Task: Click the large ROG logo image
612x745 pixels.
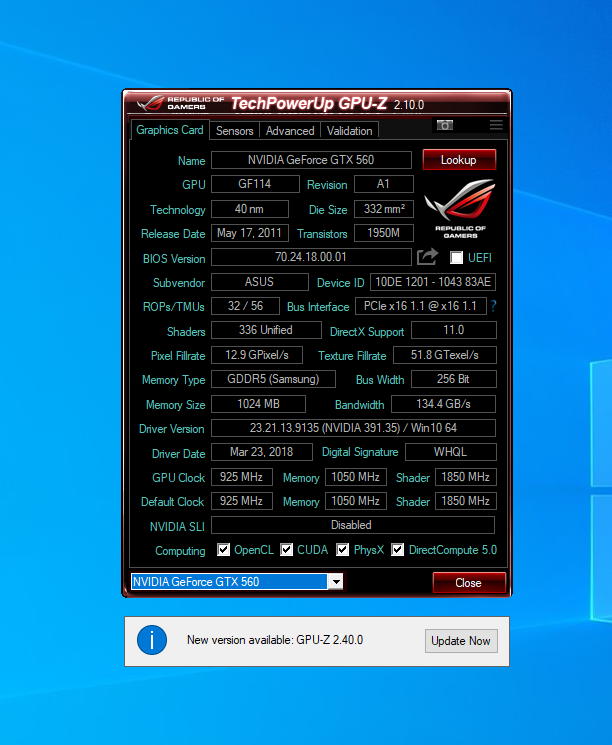Action: [x=460, y=208]
